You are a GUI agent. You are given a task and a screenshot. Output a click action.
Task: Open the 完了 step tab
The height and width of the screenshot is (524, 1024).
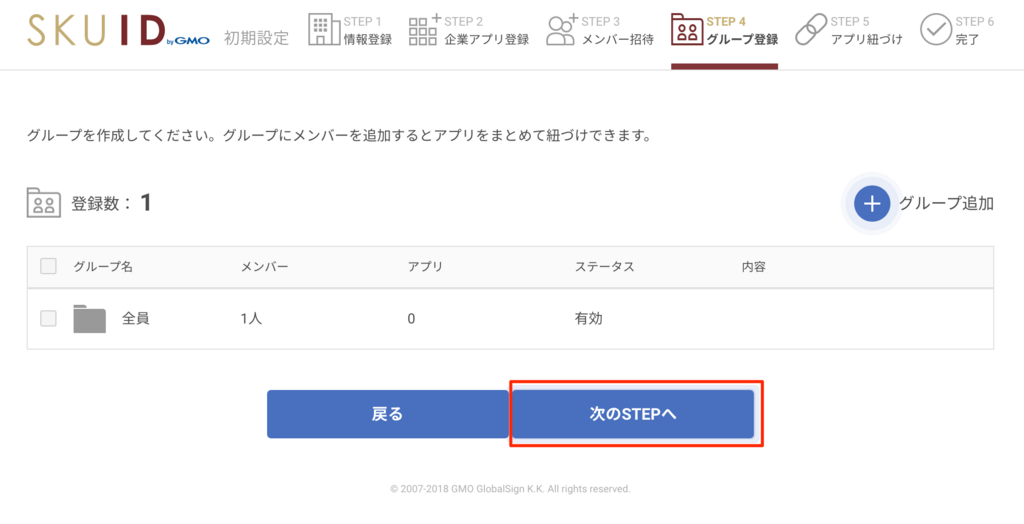click(x=957, y=30)
